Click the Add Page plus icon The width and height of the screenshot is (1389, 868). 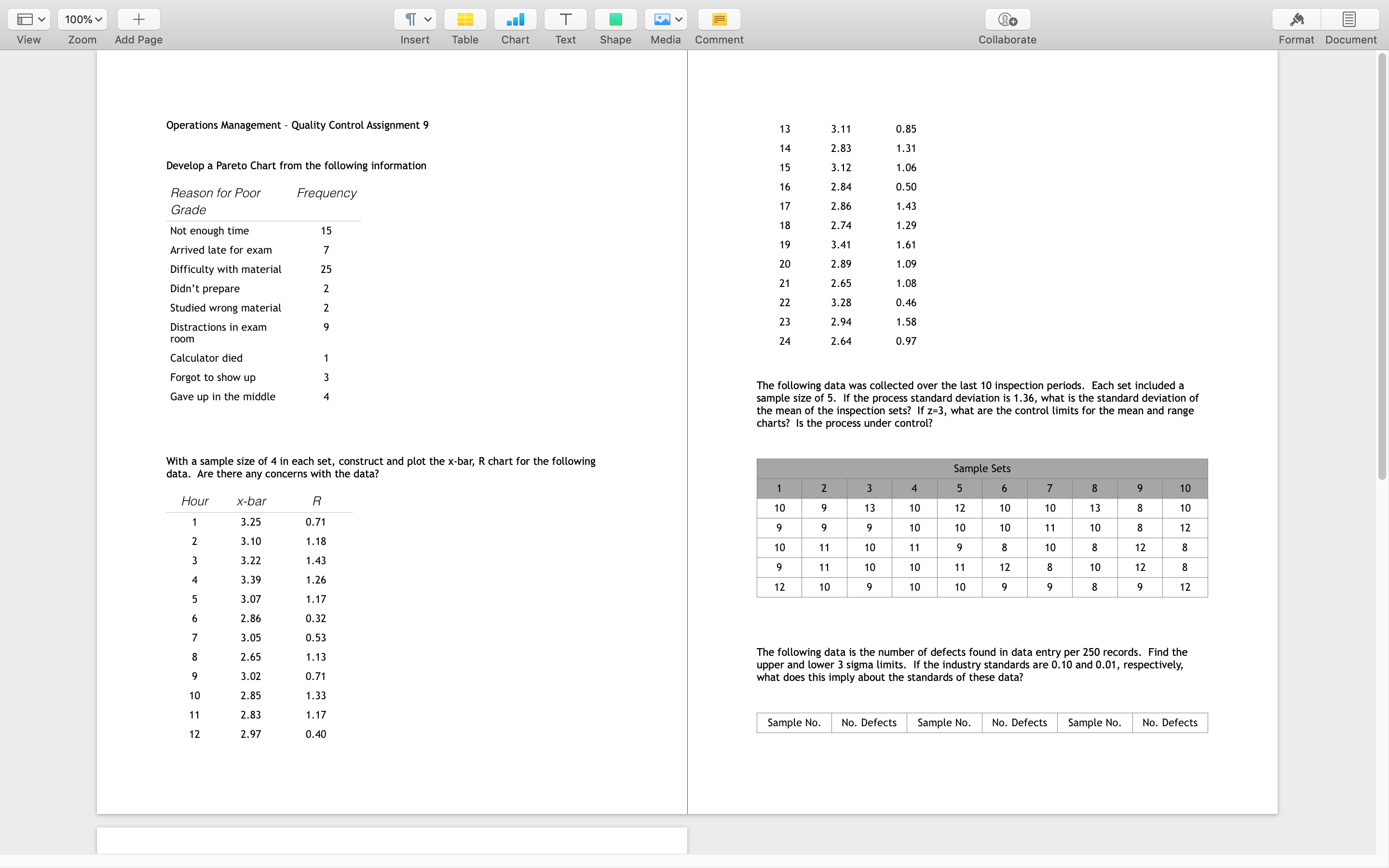click(138, 19)
